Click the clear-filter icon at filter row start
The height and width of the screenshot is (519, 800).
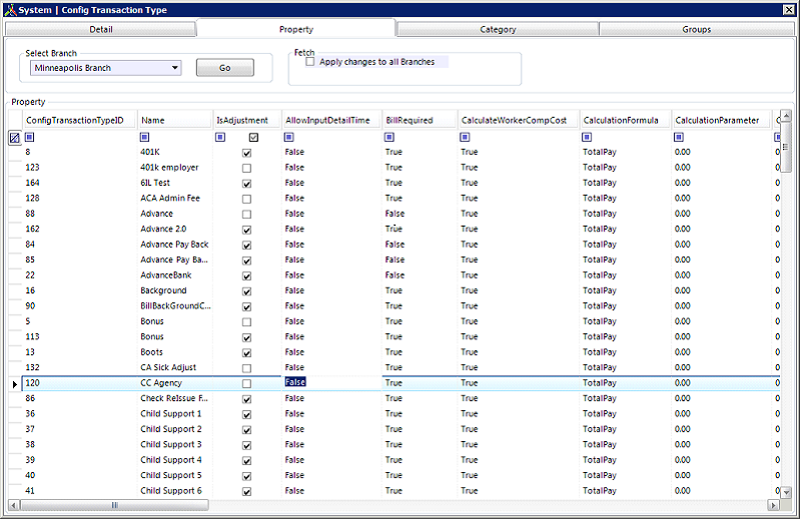(x=14, y=138)
